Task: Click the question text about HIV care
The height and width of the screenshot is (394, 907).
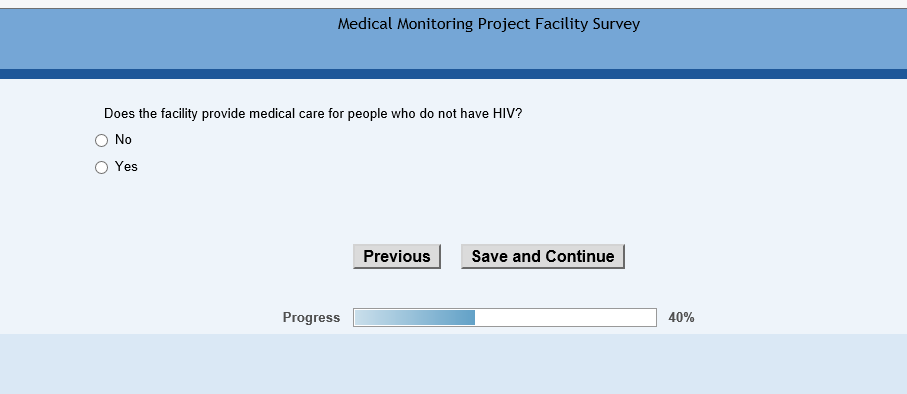Action: click(x=313, y=113)
